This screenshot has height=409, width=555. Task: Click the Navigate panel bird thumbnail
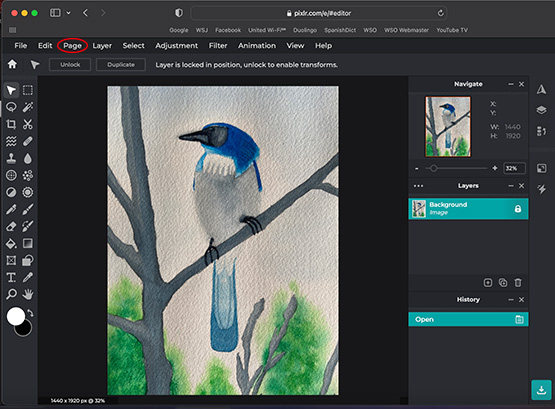pyautogui.click(x=448, y=127)
